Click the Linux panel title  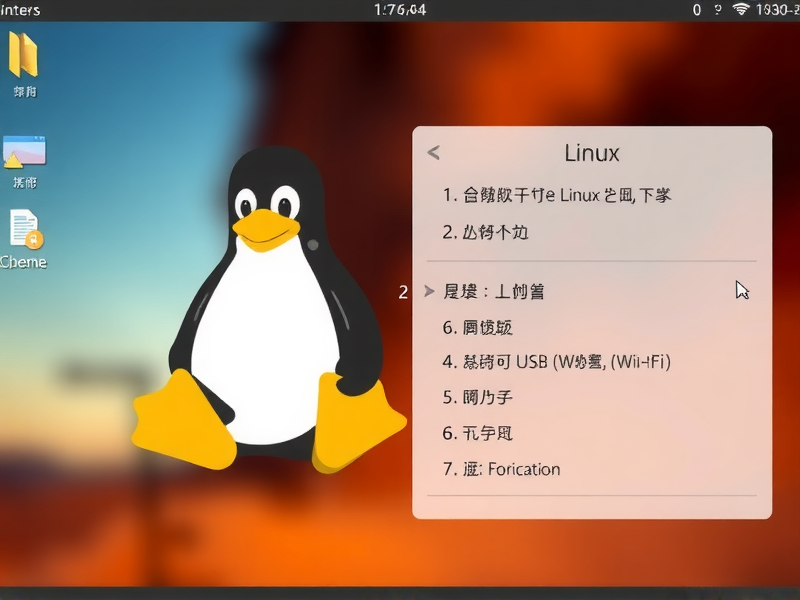tap(593, 152)
